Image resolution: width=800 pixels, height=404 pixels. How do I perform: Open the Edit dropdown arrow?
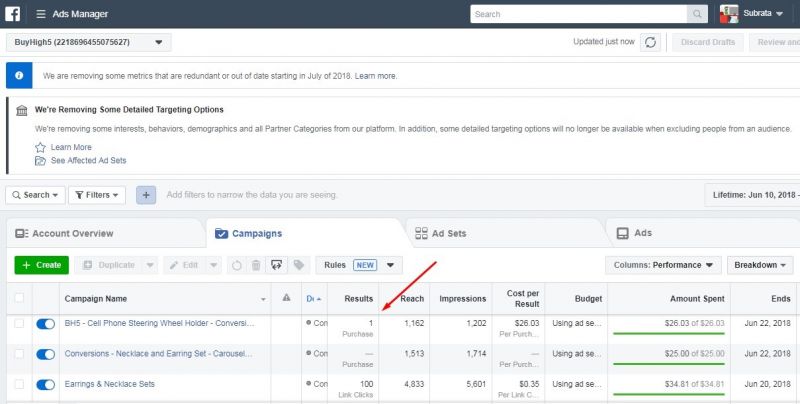214,265
